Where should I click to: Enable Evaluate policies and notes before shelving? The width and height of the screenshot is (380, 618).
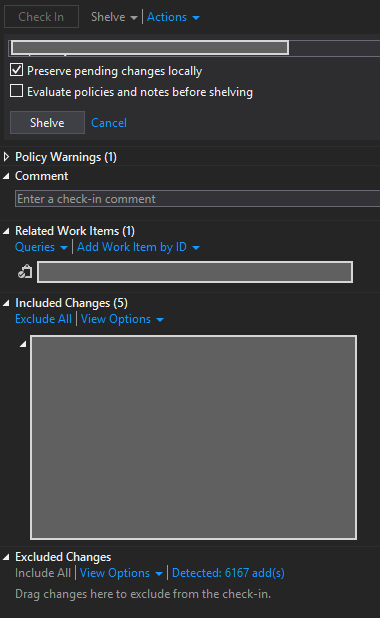[x=17, y=91]
